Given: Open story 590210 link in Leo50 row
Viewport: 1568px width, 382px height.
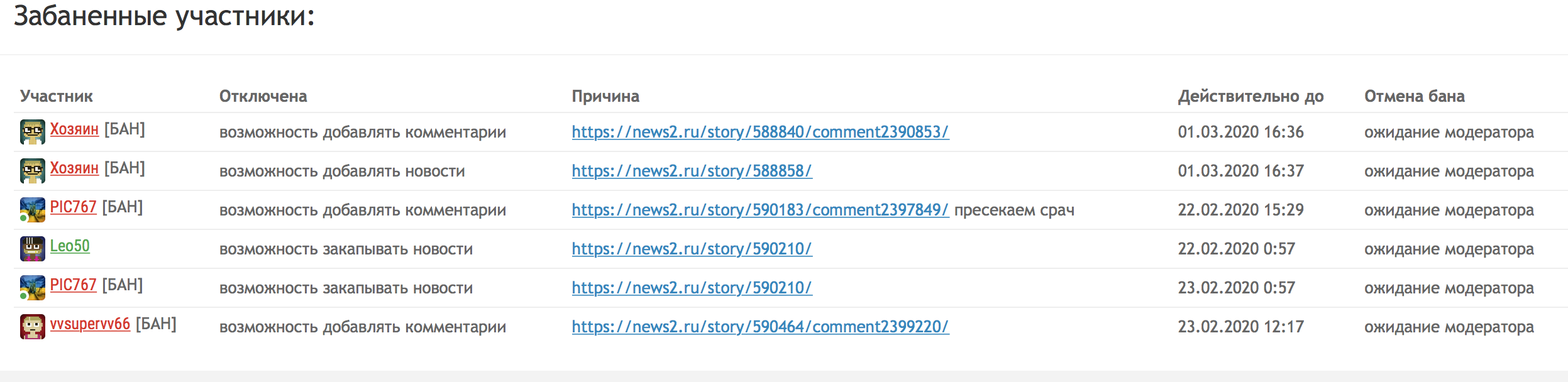Looking at the screenshot, I should [x=692, y=249].
